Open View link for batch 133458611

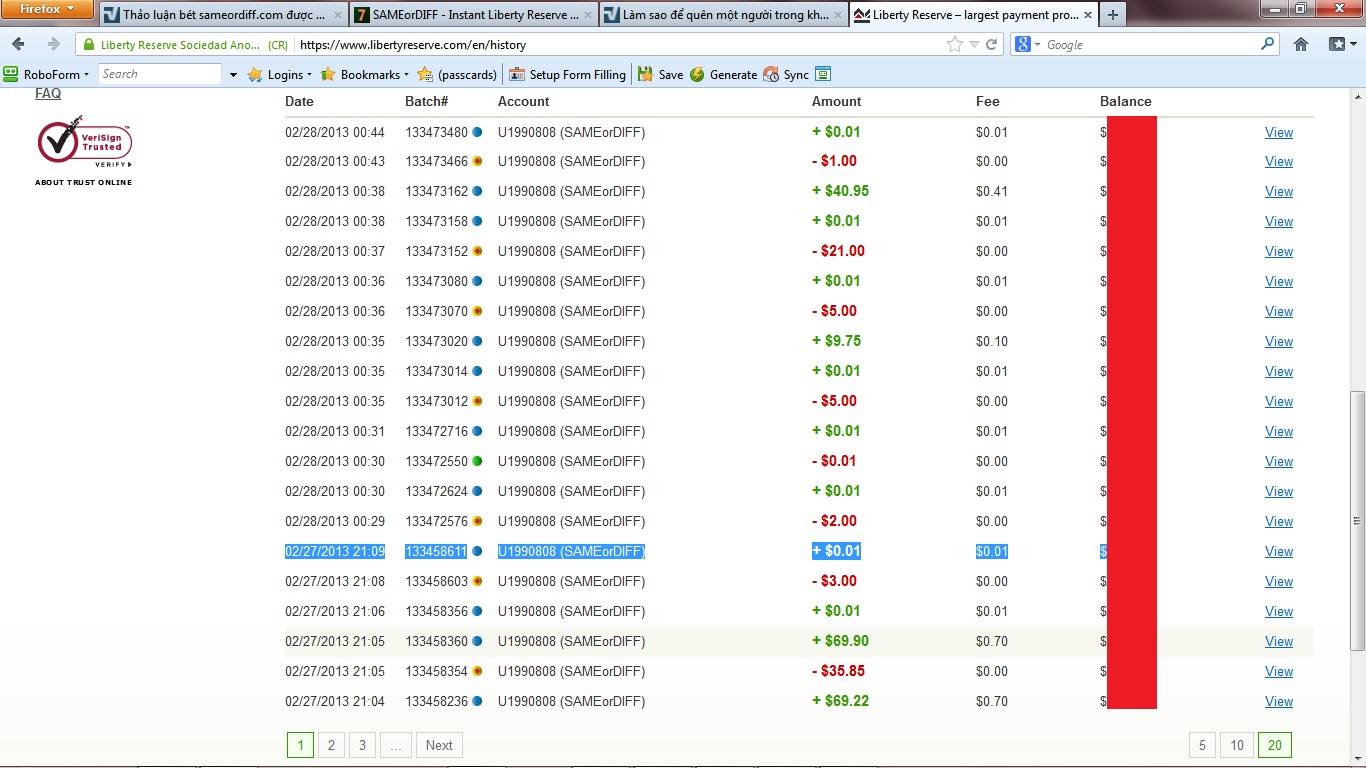(x=1279, y=551)
